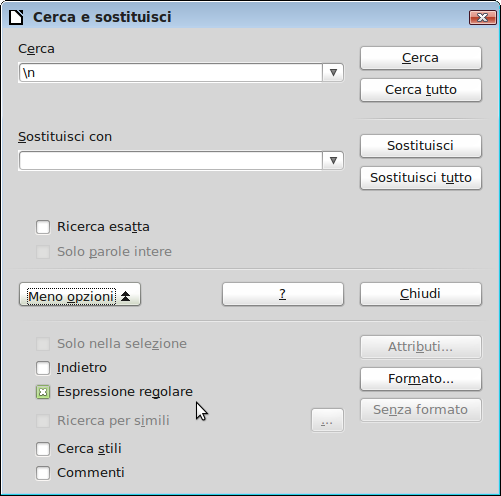Screen dimensions: 501x496
Task: Enable the Cerca stili checkbox
Action: click(x=43, y=449)
